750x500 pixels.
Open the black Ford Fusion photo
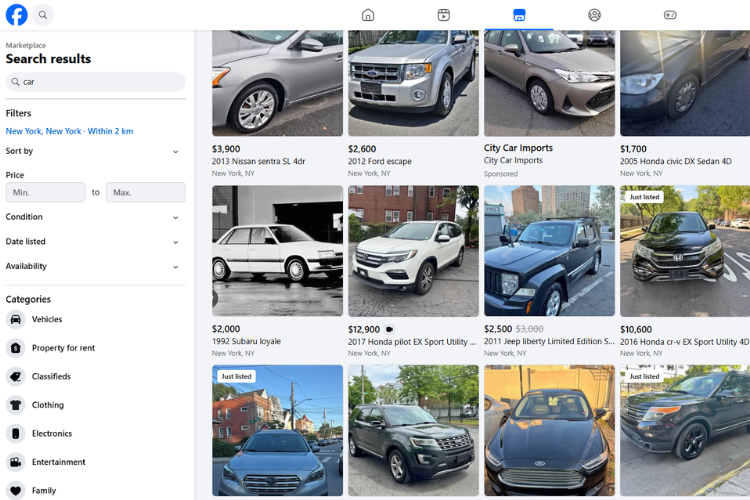[x=550, y=431]
